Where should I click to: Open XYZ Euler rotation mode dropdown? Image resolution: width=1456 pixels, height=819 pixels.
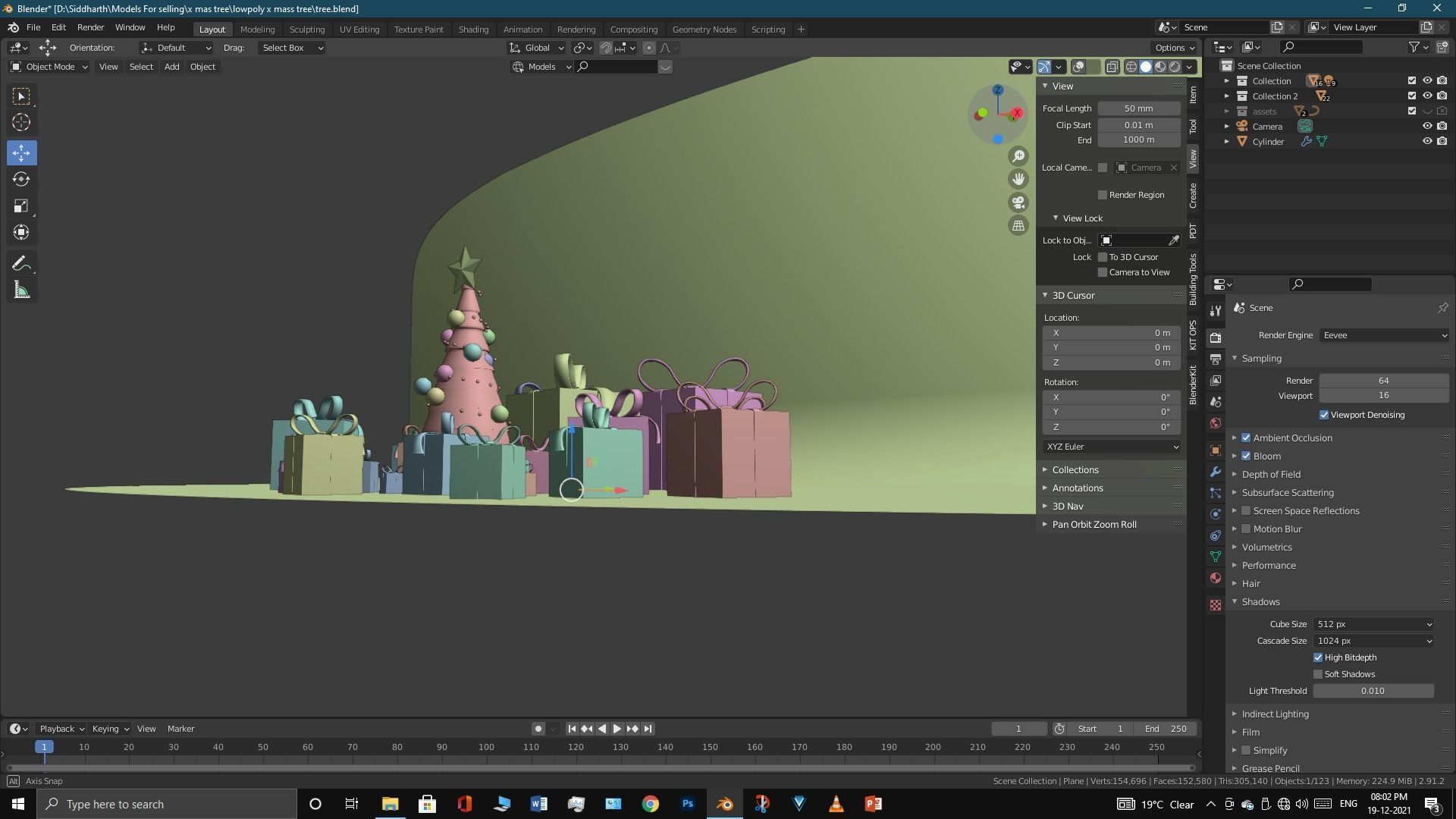(1112, 447)
